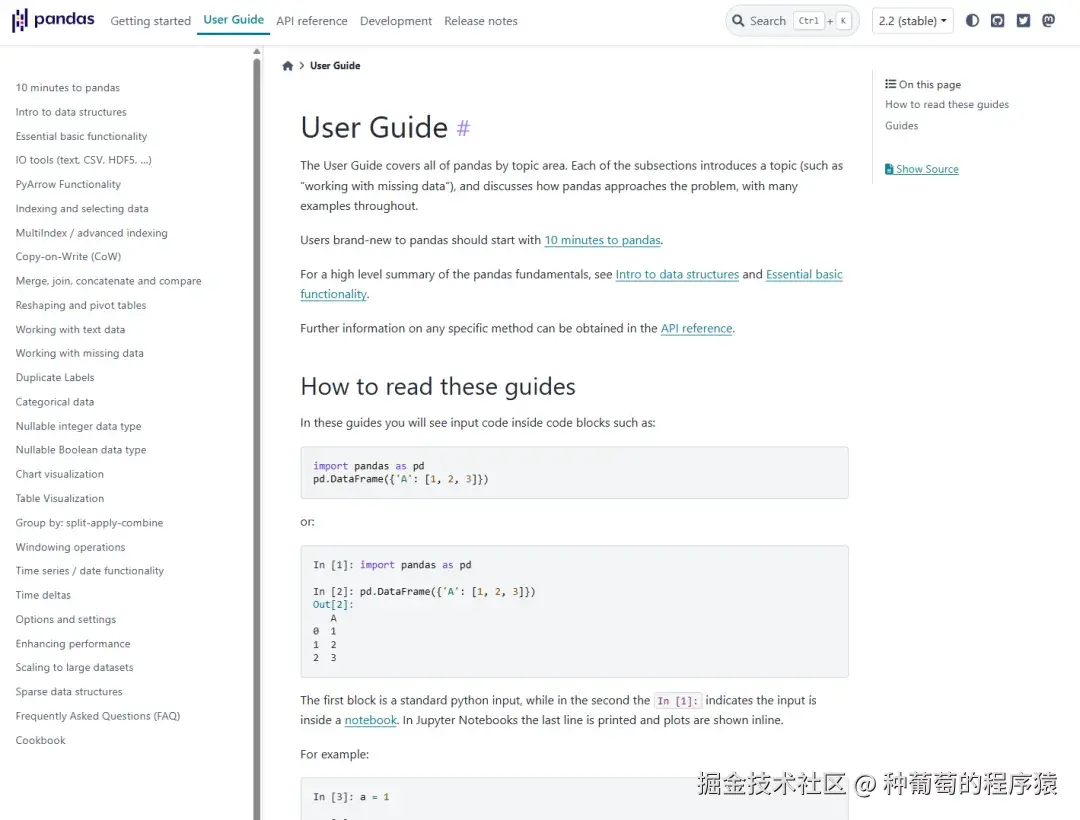Open 'Duplicate Labels' sidebar entry

(55, 377)
